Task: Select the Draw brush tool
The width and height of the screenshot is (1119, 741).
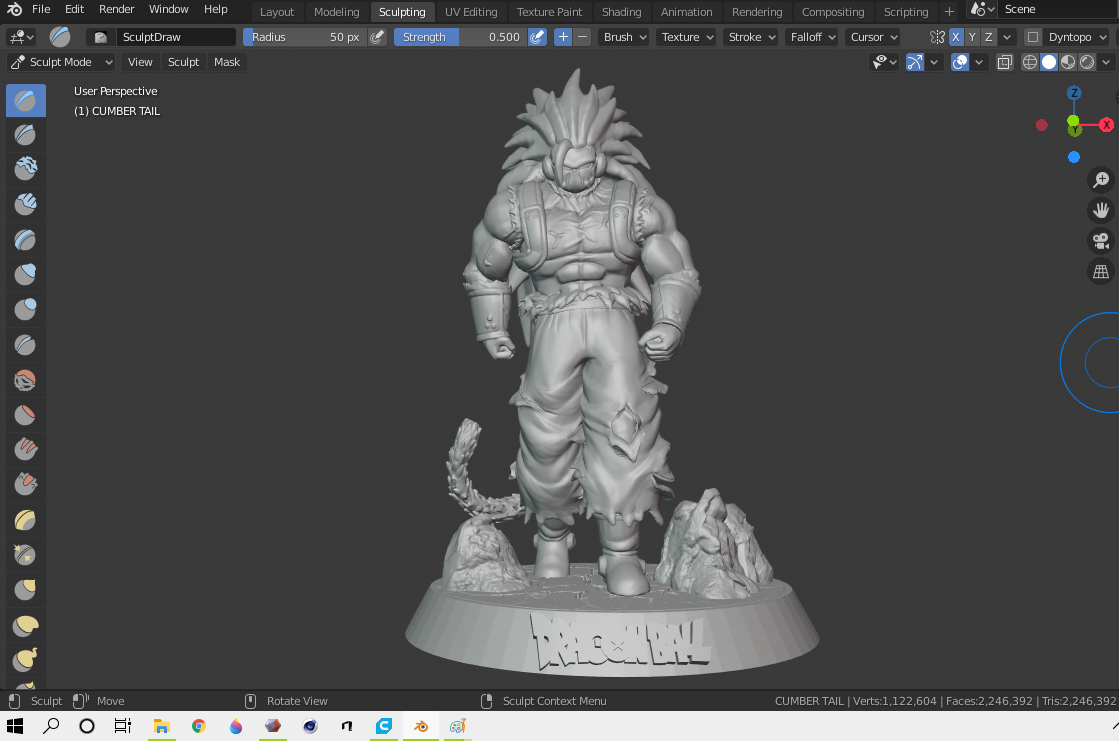Action: click(26, 100)
